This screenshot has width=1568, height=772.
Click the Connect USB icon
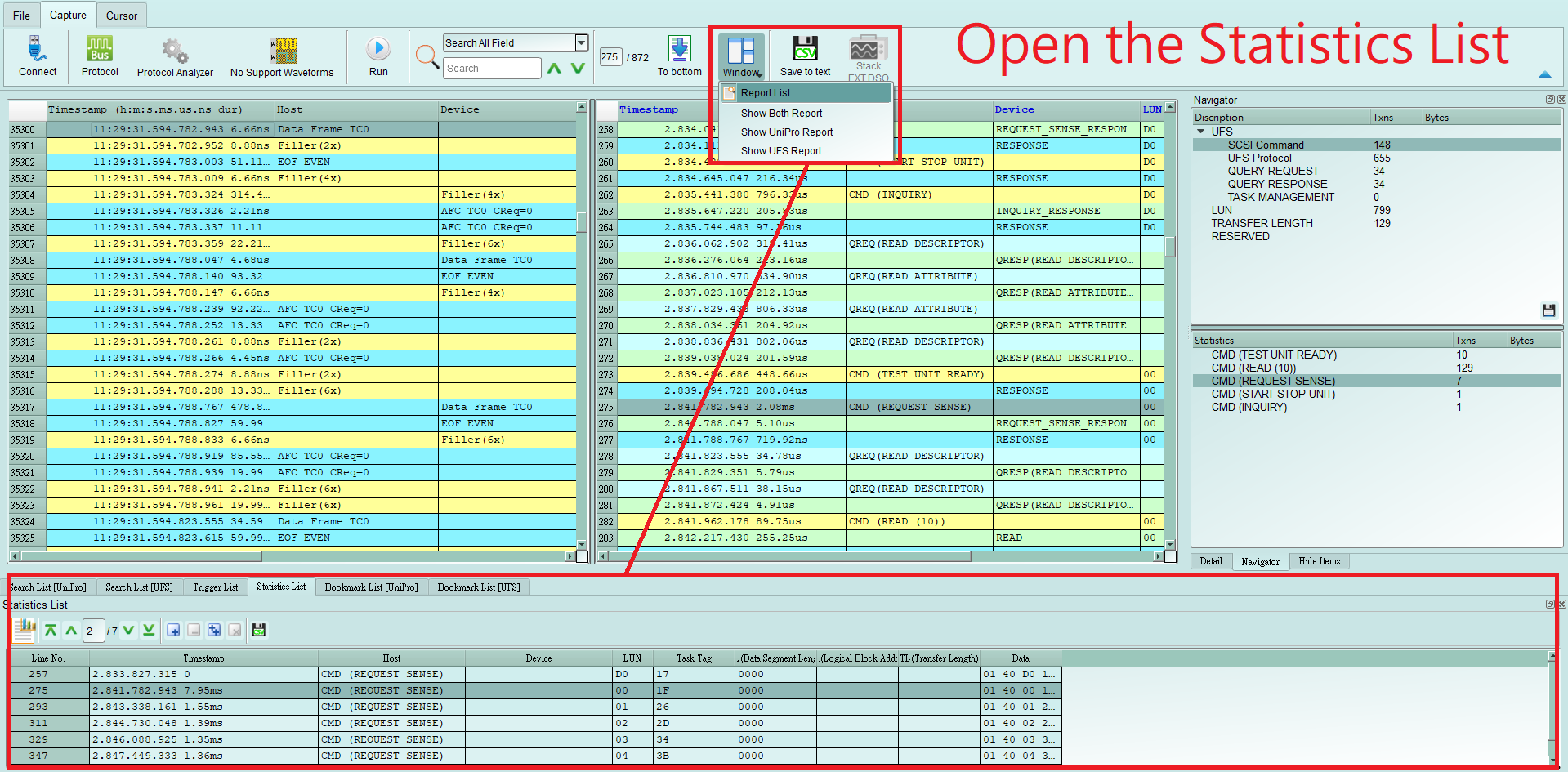37,49
